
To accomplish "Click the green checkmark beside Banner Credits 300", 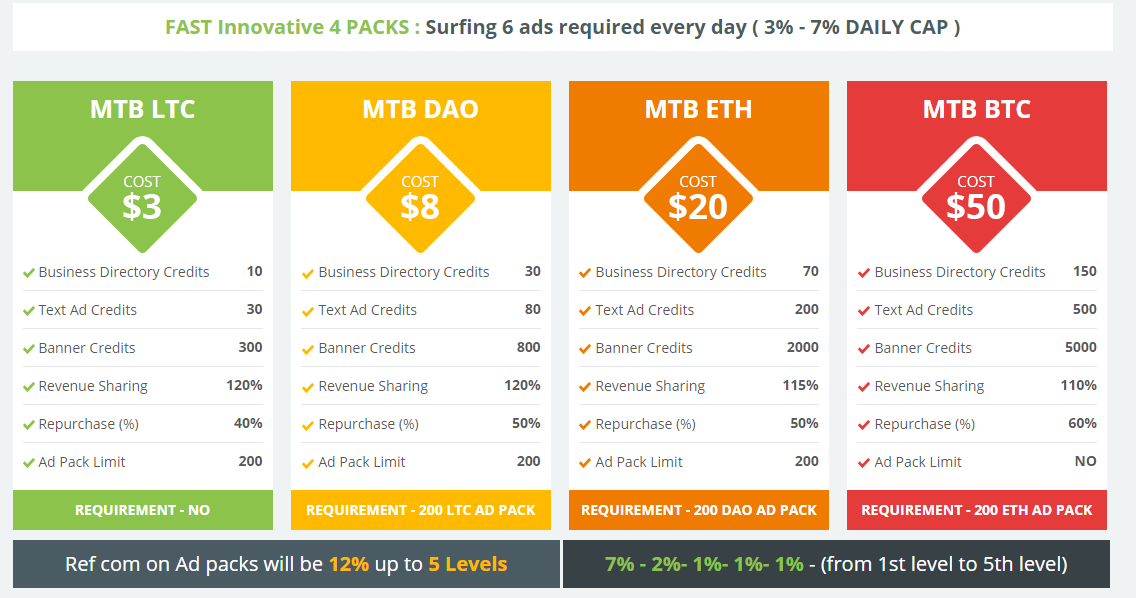I will 29,349.
